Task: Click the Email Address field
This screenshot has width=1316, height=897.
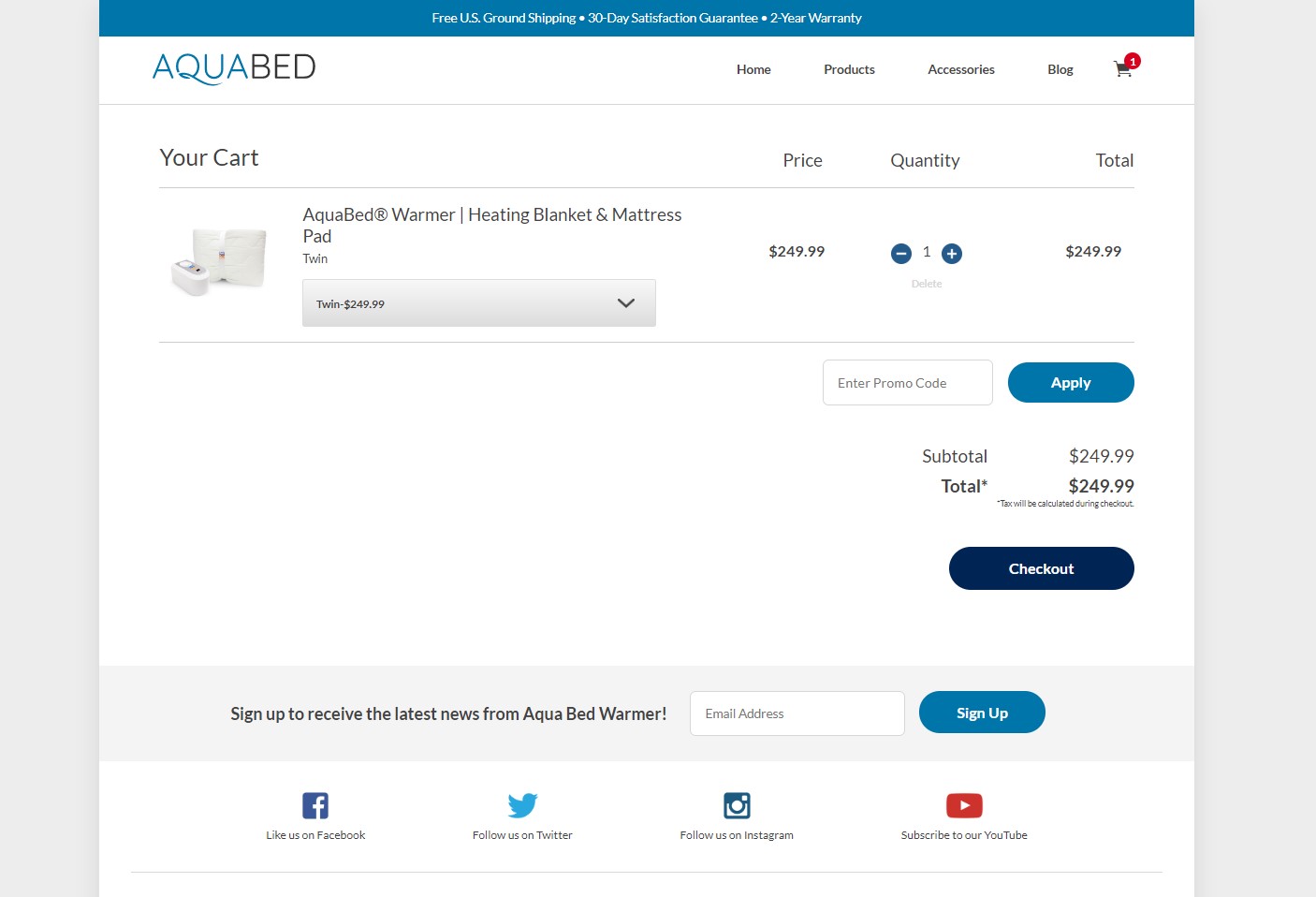Action: pos(797,713)
